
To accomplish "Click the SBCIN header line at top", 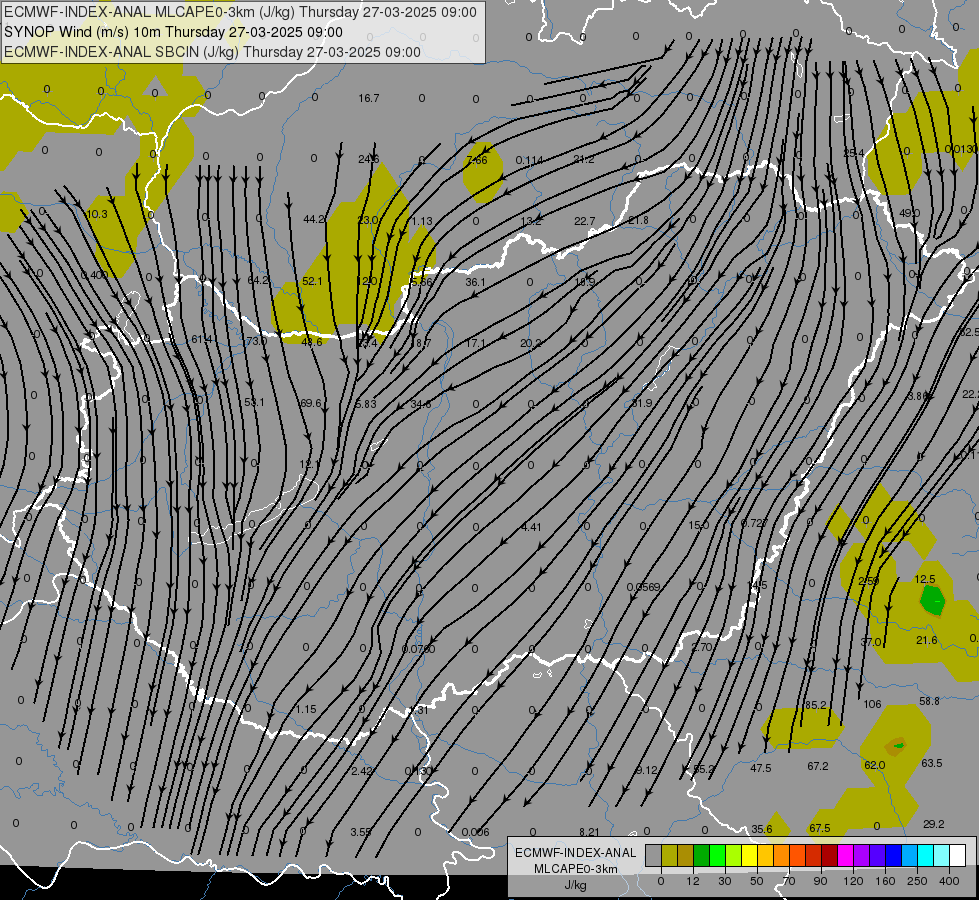I will (212, 52).
